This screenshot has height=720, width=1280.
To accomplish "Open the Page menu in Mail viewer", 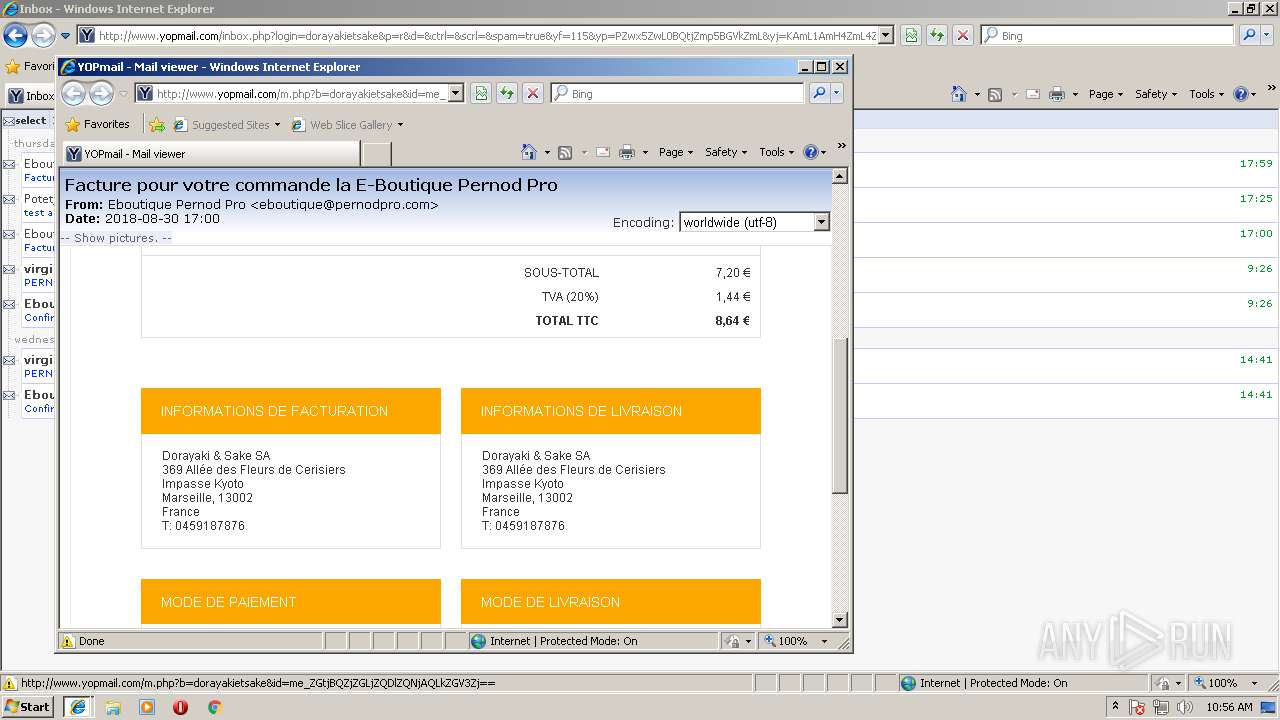I will pos(675,152).
